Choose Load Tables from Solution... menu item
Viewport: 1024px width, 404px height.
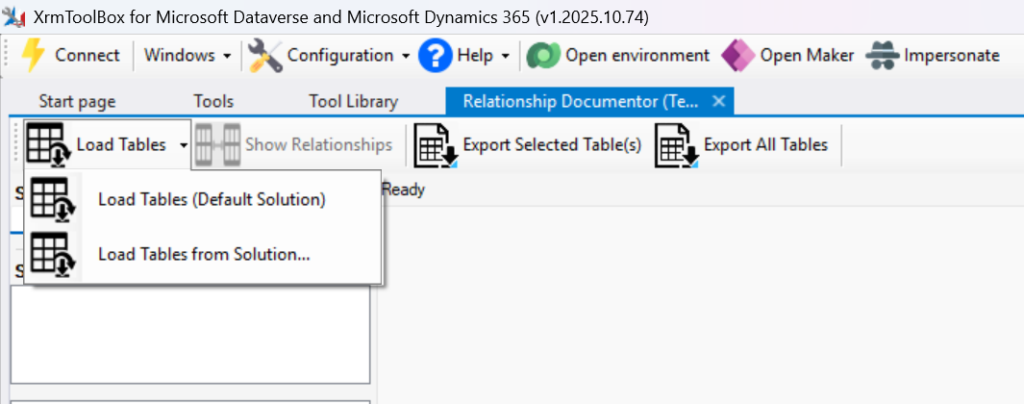[x=203, y=254]
